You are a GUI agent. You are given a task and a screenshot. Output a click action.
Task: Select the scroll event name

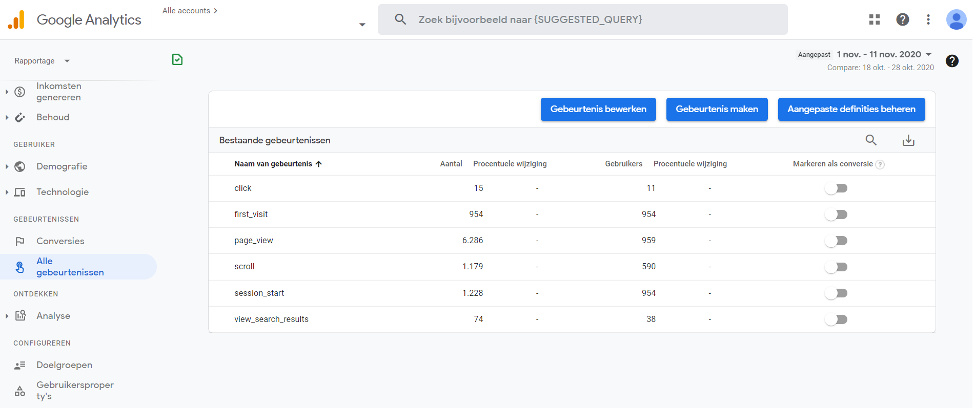click(245, 267)
